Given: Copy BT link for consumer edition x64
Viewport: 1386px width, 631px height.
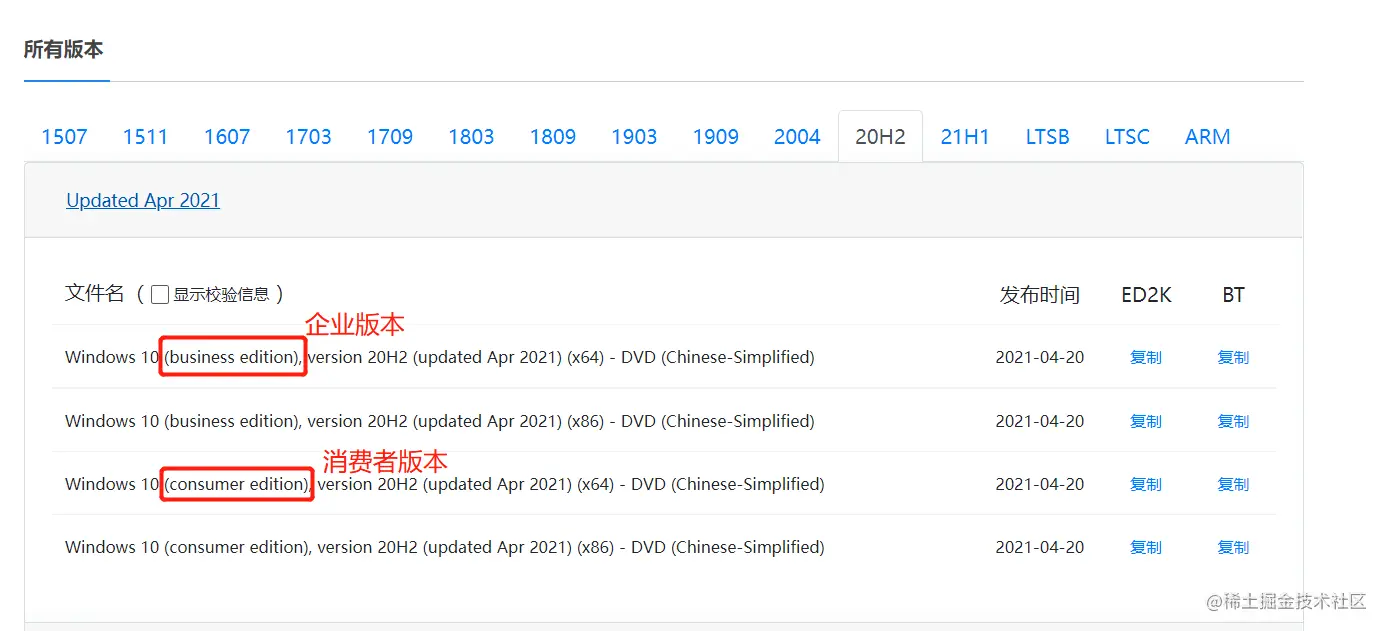Looking at the screenshot, I should pyautogui.click(x=1233, y=484).
